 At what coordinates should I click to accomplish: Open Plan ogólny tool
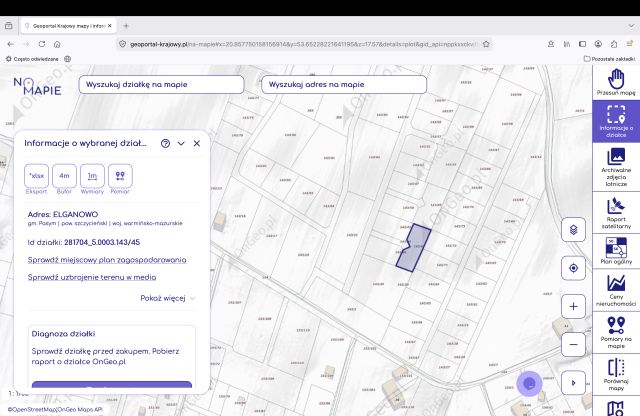click(x=616, y=251)
